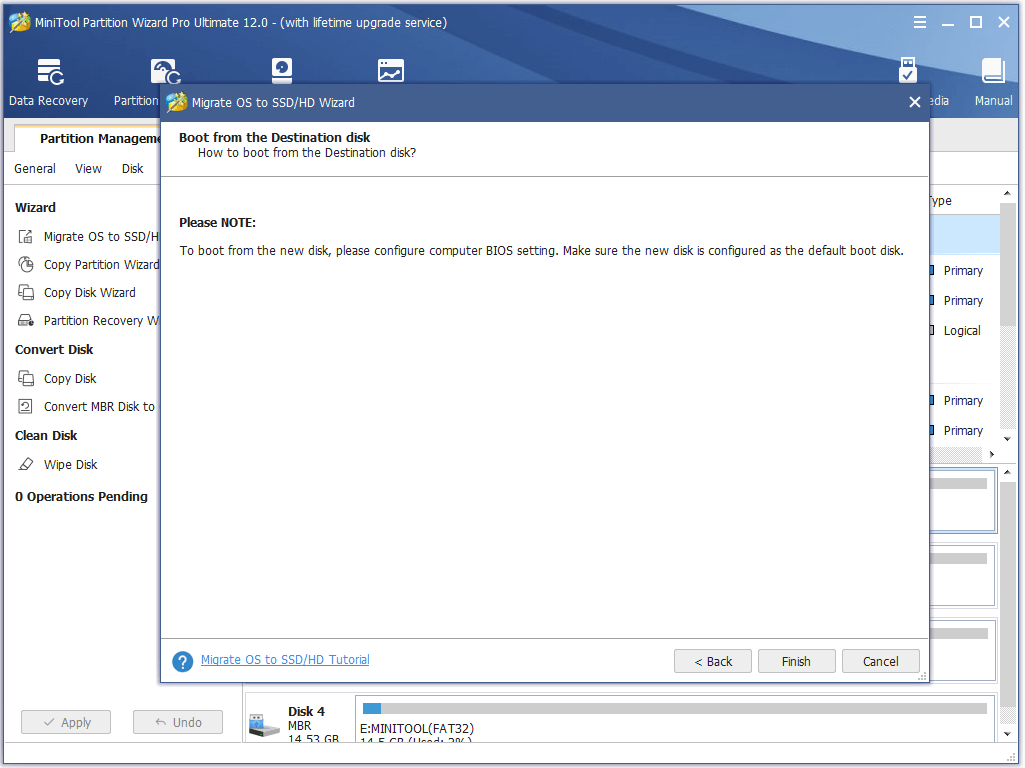Click the Cancel button in wizard
This screenshot has height=768, width=1025.
[881, 661]
